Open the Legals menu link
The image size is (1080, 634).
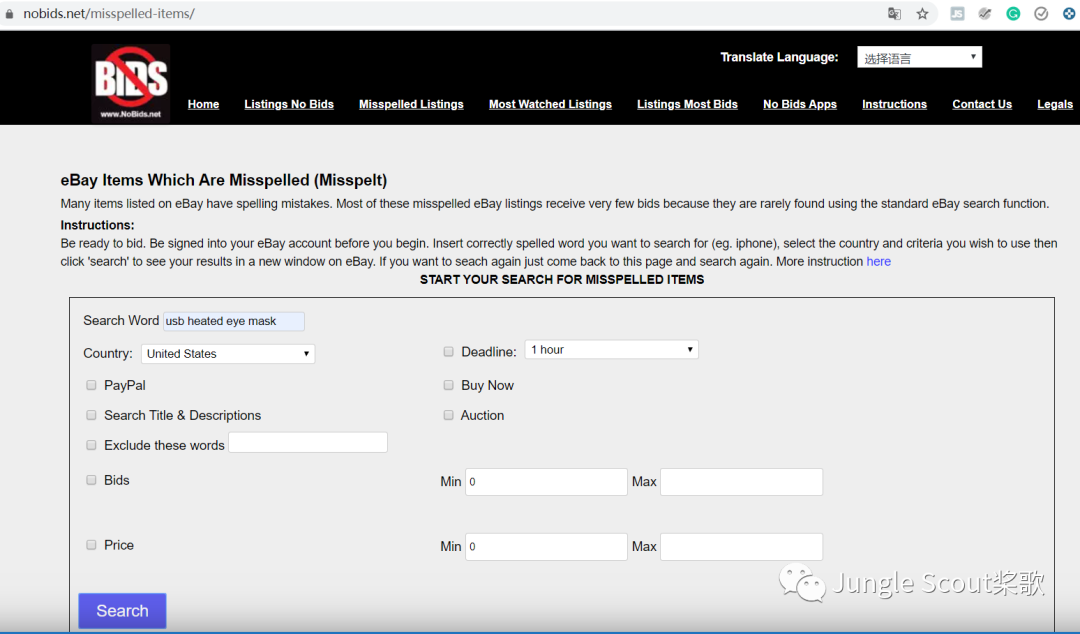click(x=1055, y=104)
